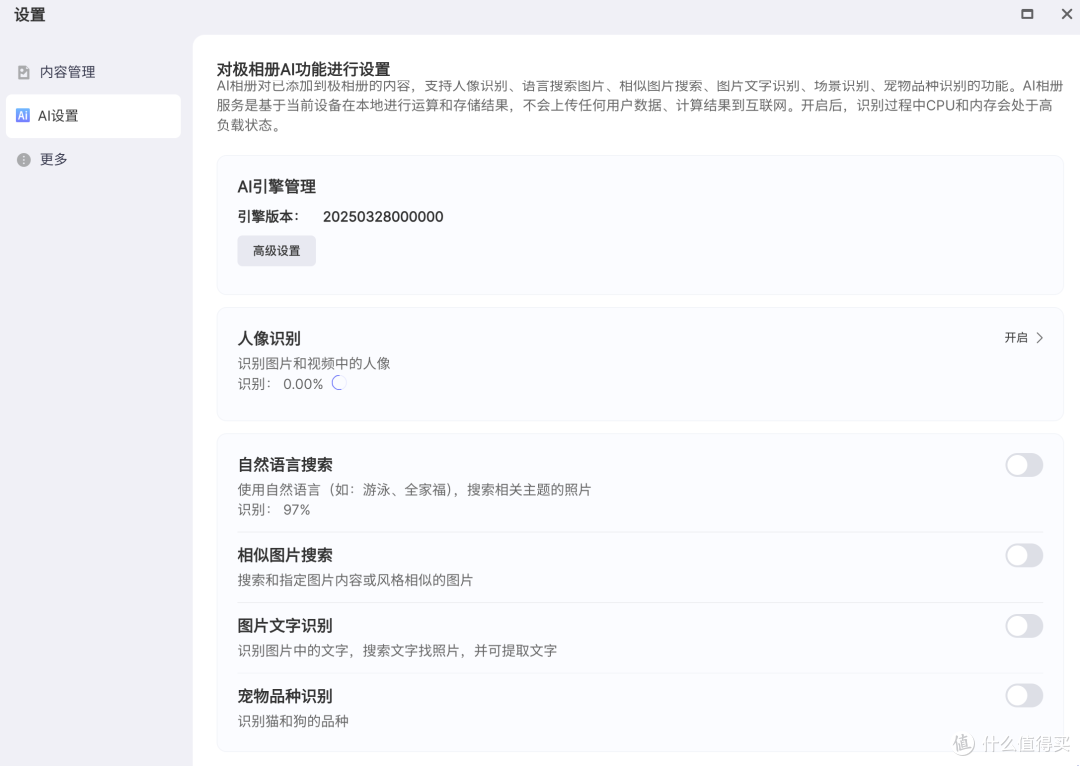This screenshot has height=766, width=1080.
Task: Click the window restore icon in title bar
Action: pos(1027,14)
